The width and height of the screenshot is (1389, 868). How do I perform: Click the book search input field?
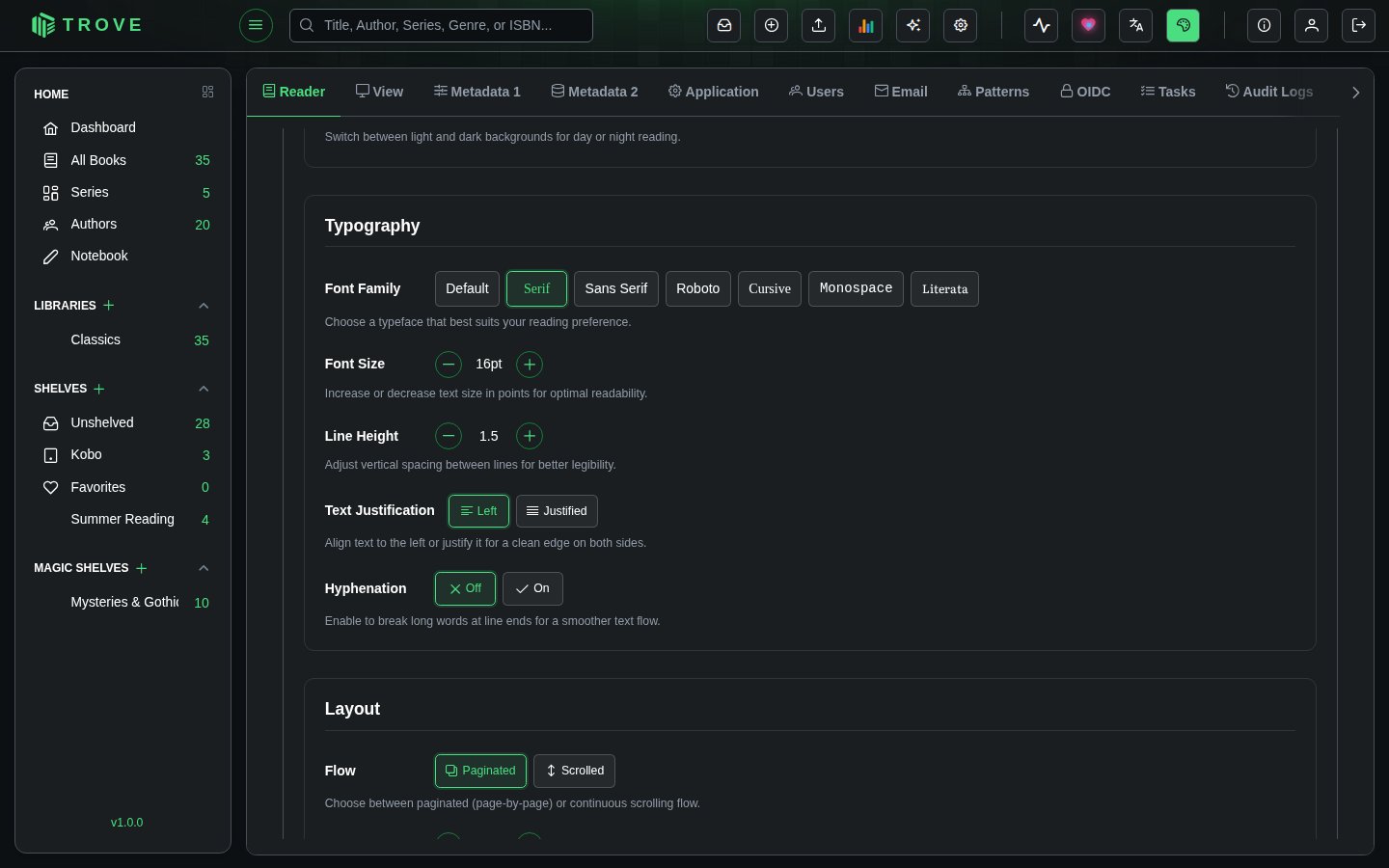441,25
